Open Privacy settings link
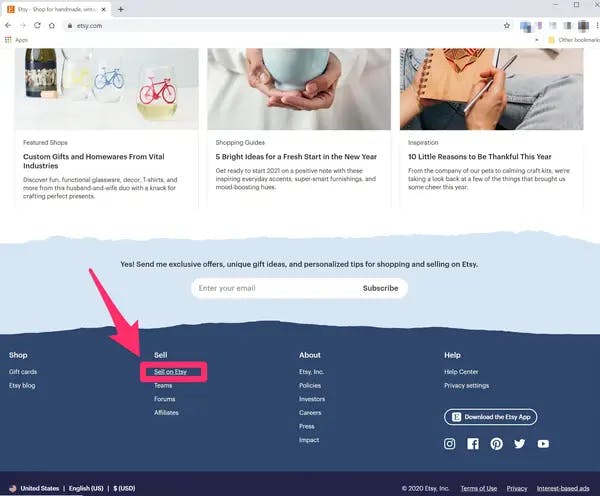 (466, 385)
